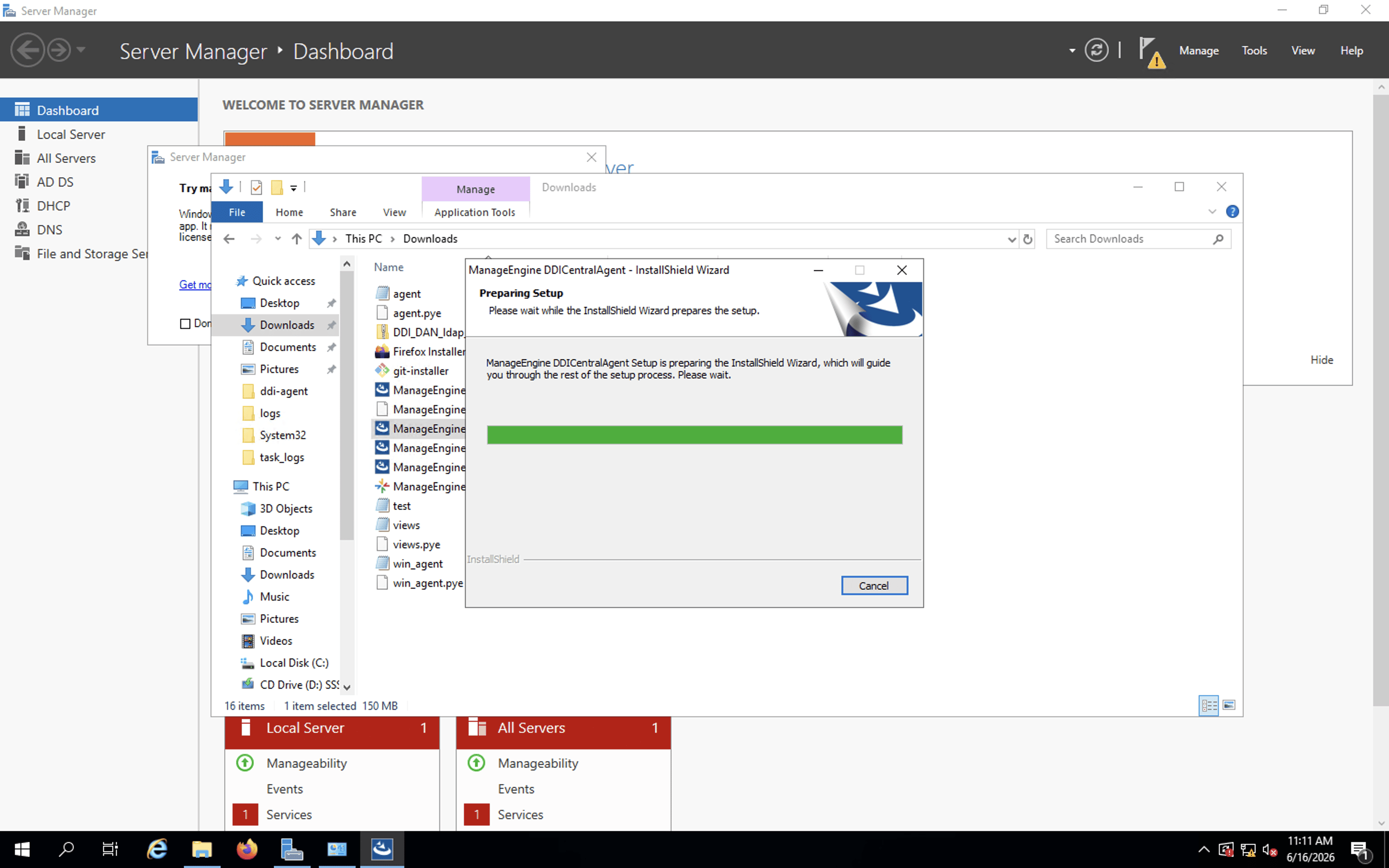Click the Server Manager forward arrow
Image resolution: width=1389 pixels, height=868 pixels.
click(58, 51)
